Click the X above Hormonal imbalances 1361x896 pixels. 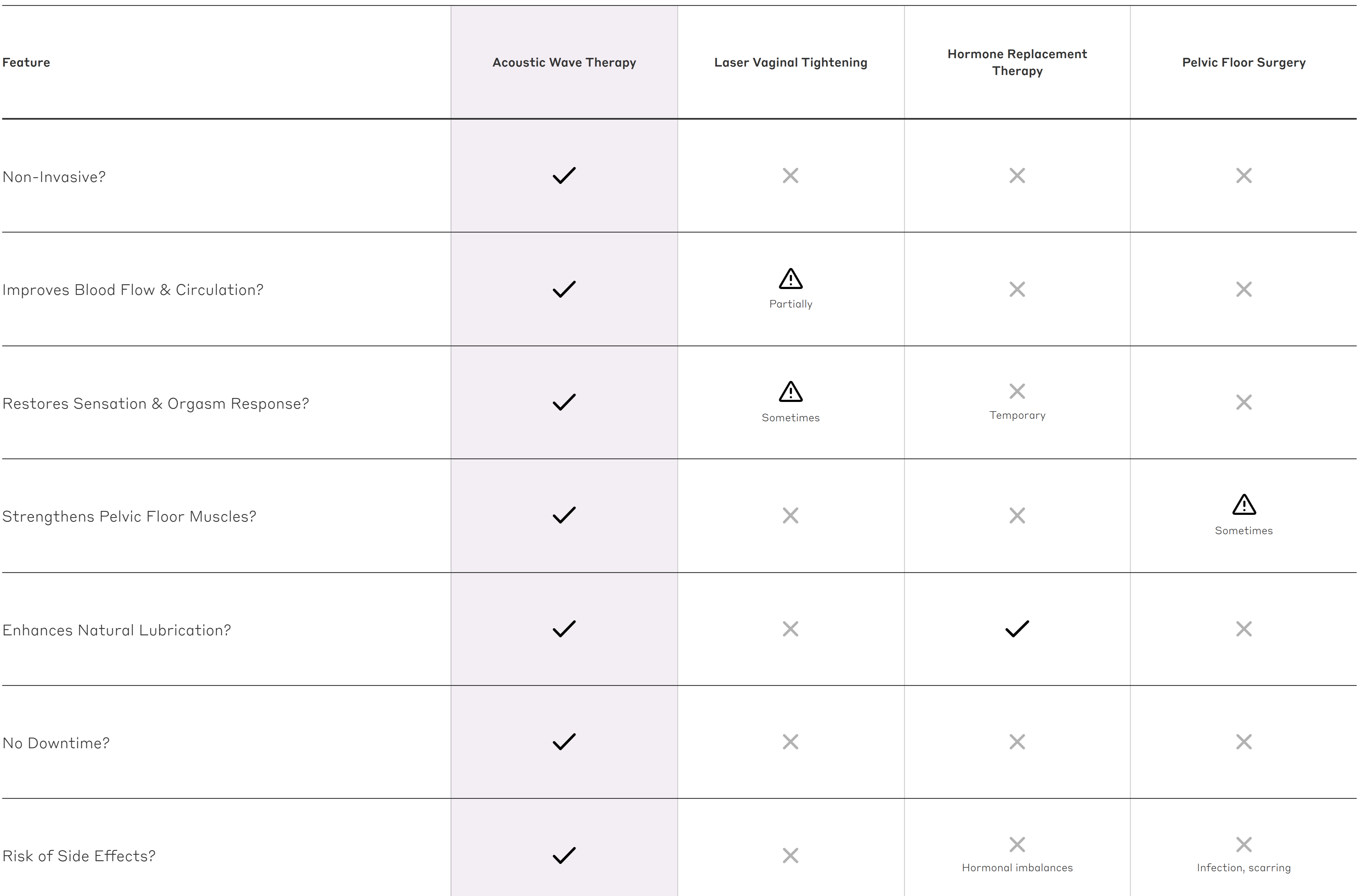[x=1017, y=845]
